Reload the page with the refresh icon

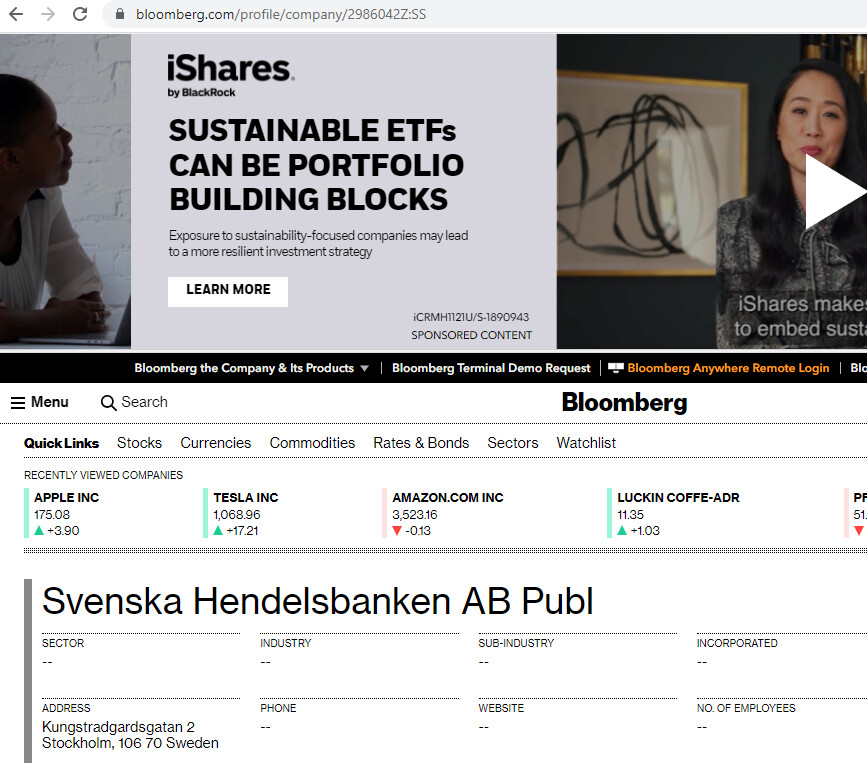(81, 15)
